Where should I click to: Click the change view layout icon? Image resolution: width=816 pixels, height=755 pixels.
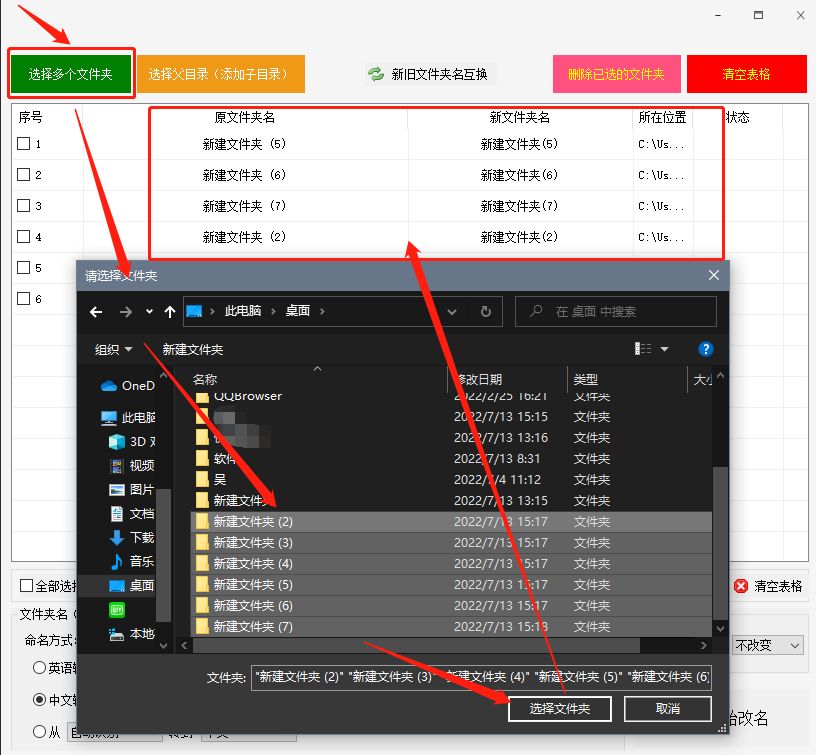point(643,349)
